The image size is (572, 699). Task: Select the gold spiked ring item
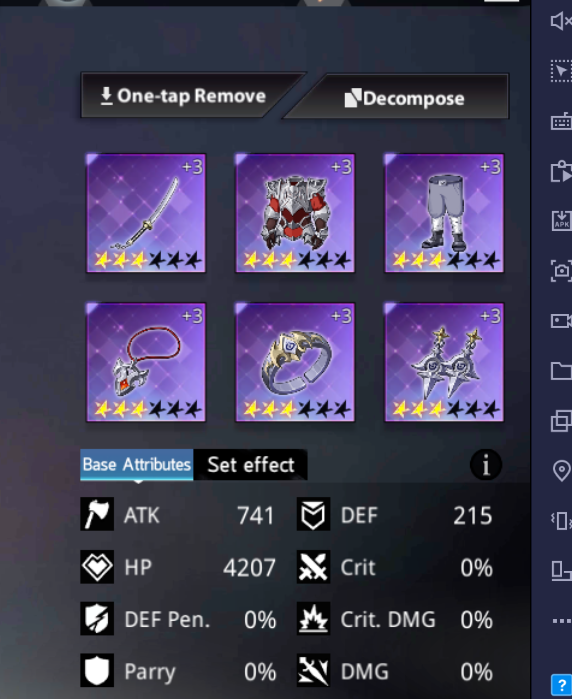click(295, 362)
